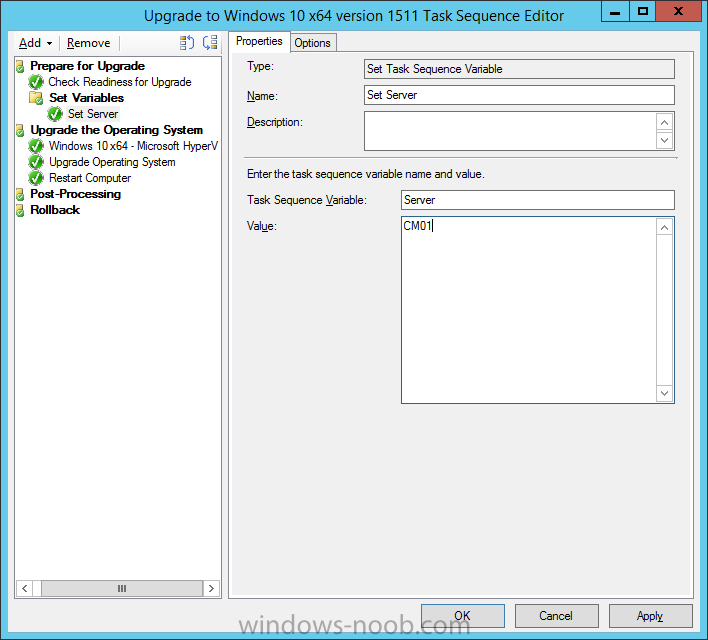This screenshot has width=708, height=640.
Task: Click the OK button
Action: tap(463, 616)
